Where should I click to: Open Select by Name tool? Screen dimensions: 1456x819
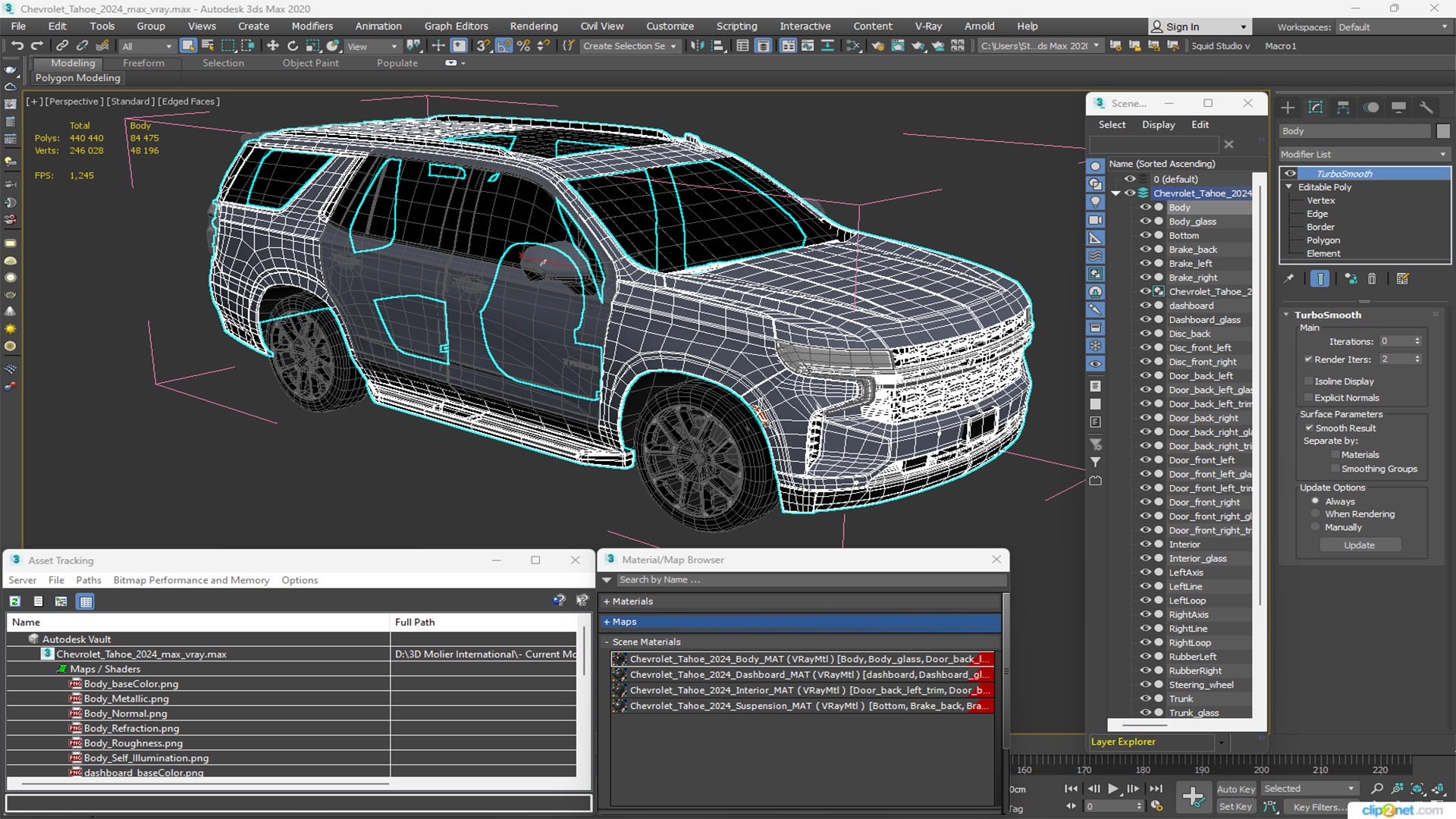(x=208, y=46)
